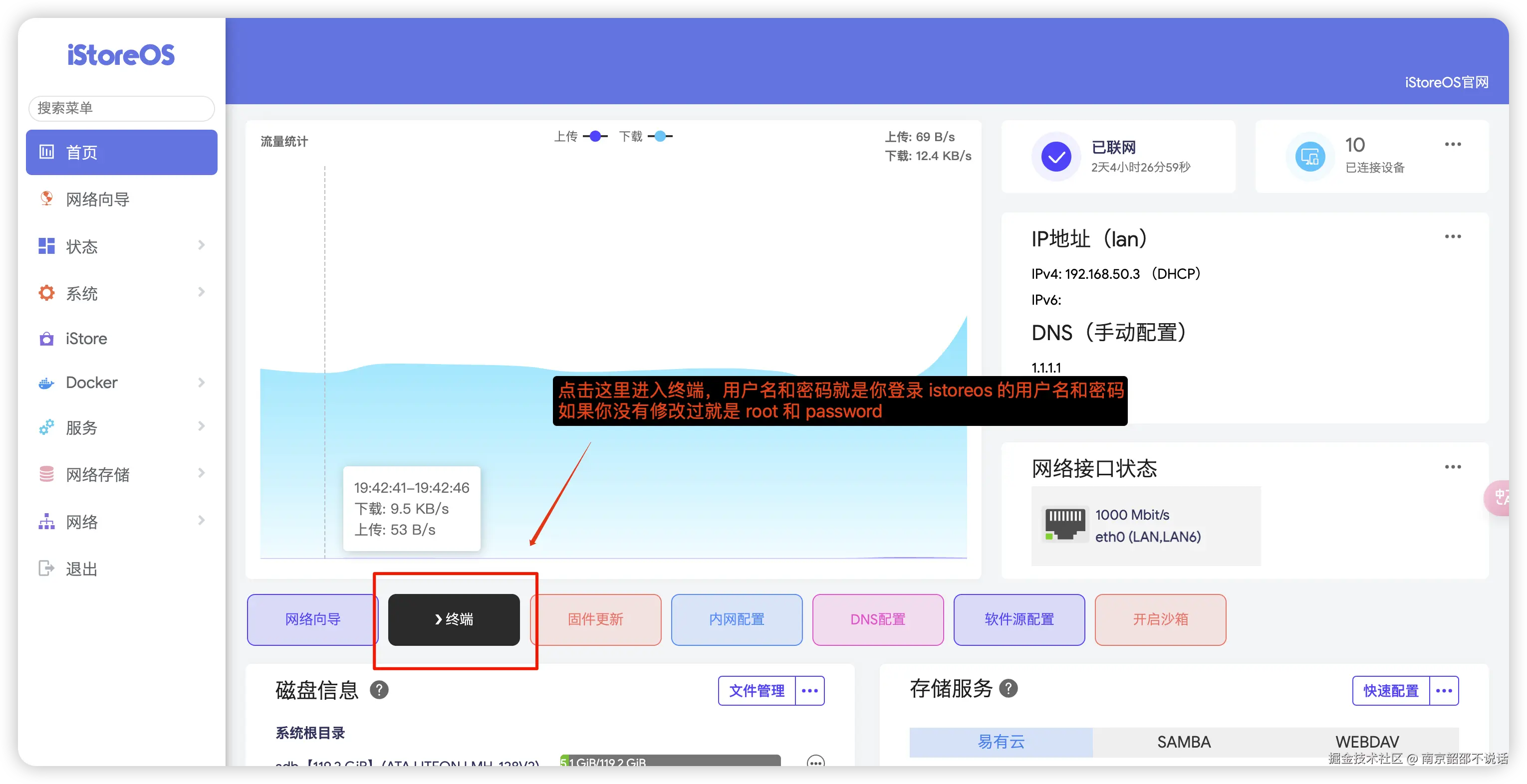Open the 网络向导 sidebar item
1527x784 pixels.
[x=98, y=199]
